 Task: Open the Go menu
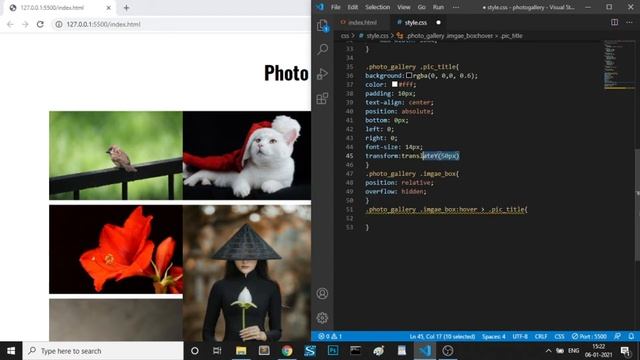[422, 7]
